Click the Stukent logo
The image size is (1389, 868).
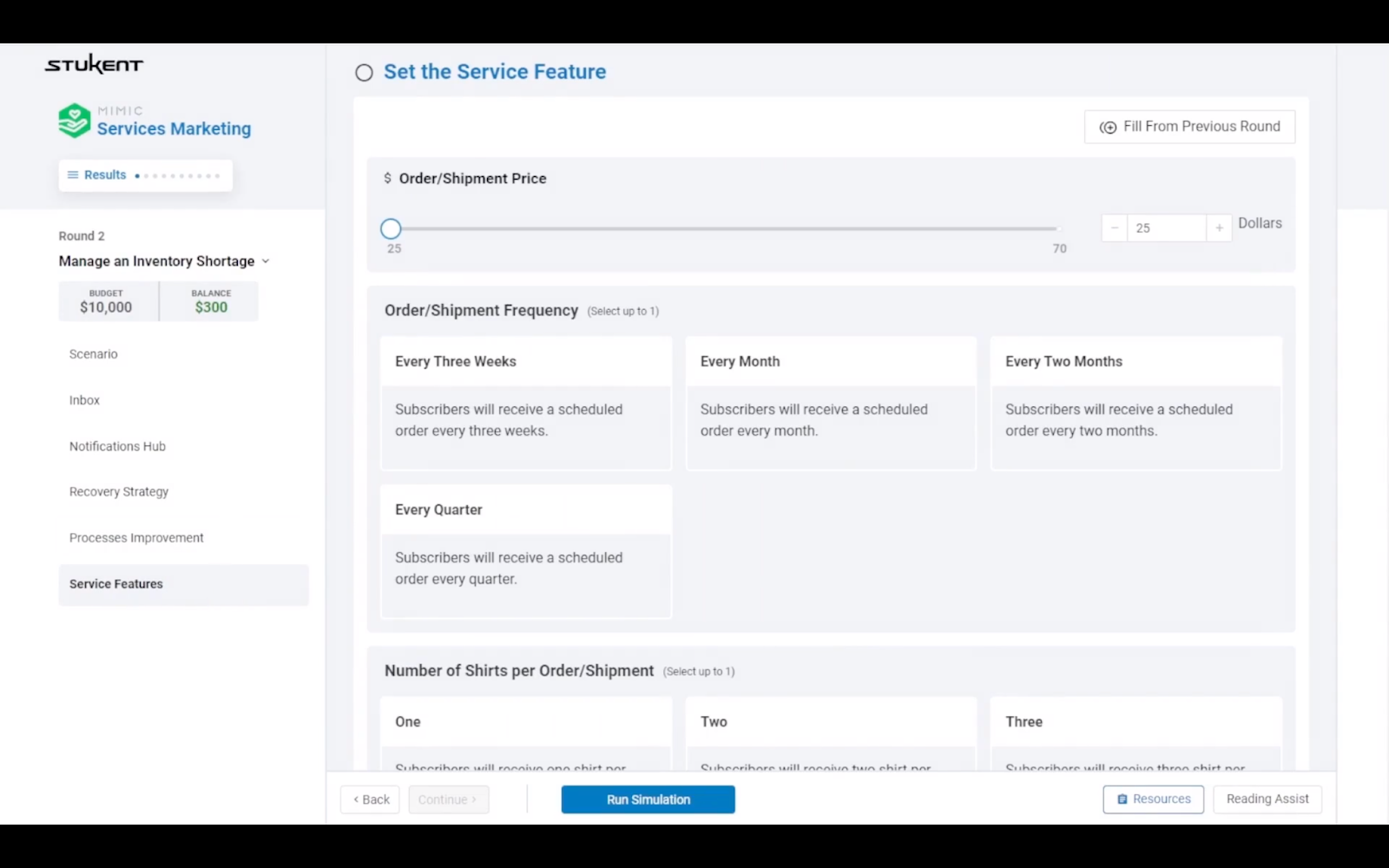[94, 64]
